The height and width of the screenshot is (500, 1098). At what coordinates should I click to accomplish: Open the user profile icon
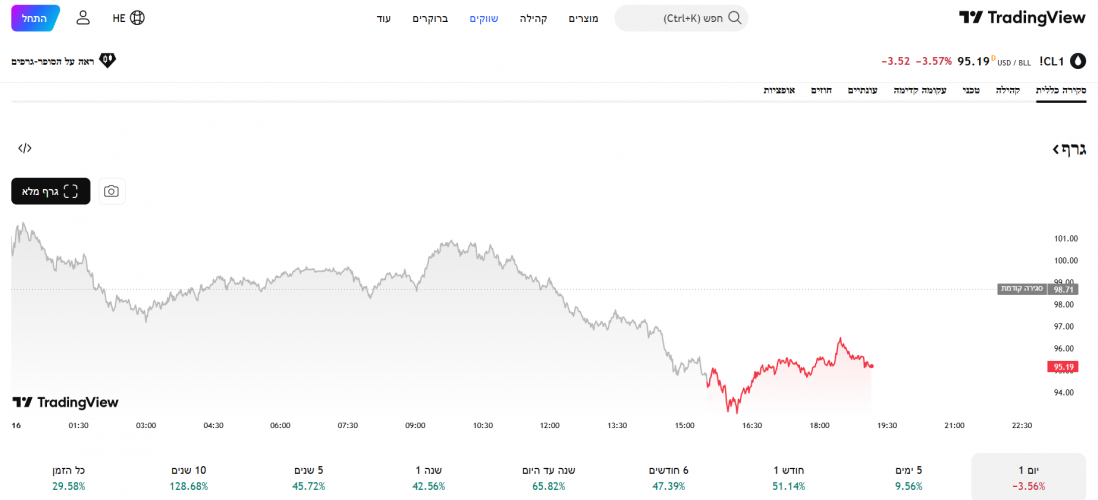[x=83, y=18]
